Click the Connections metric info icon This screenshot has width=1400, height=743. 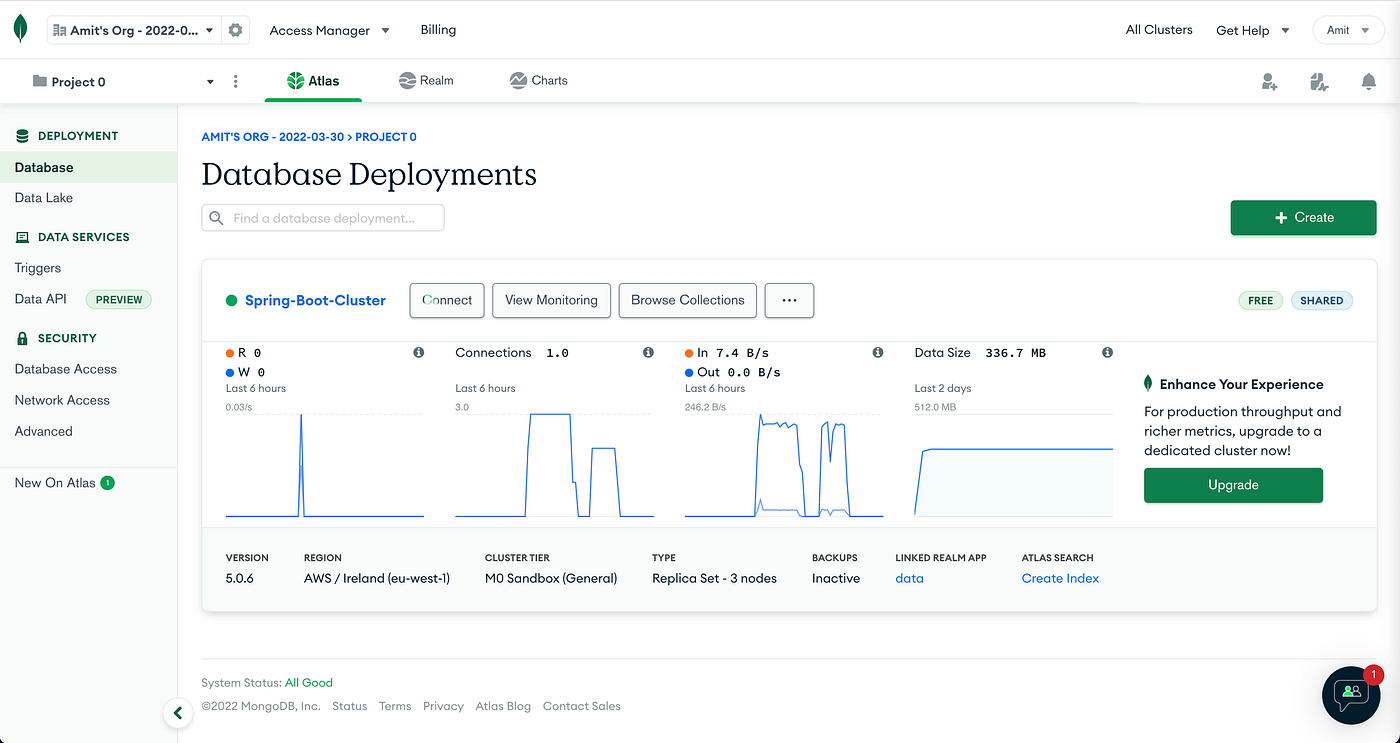pyautogui.click(x=648, y=352)
